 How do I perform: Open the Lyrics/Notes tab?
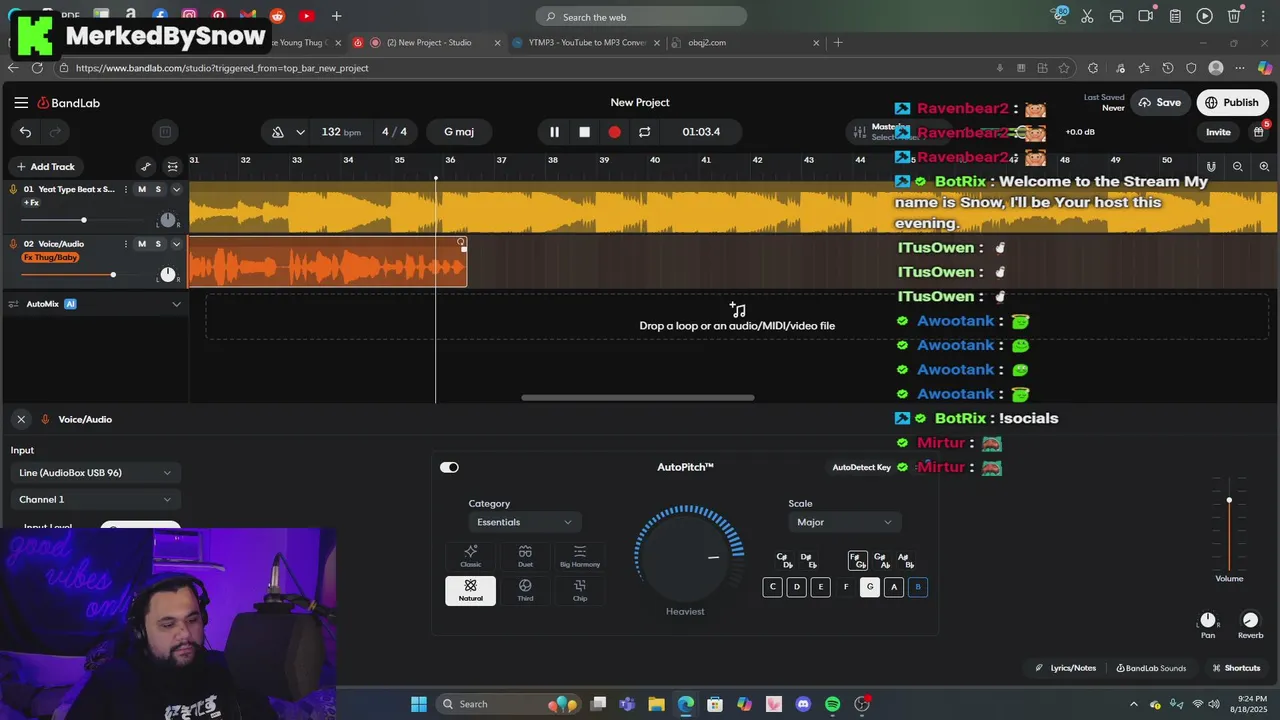[x=1066, y=668]
